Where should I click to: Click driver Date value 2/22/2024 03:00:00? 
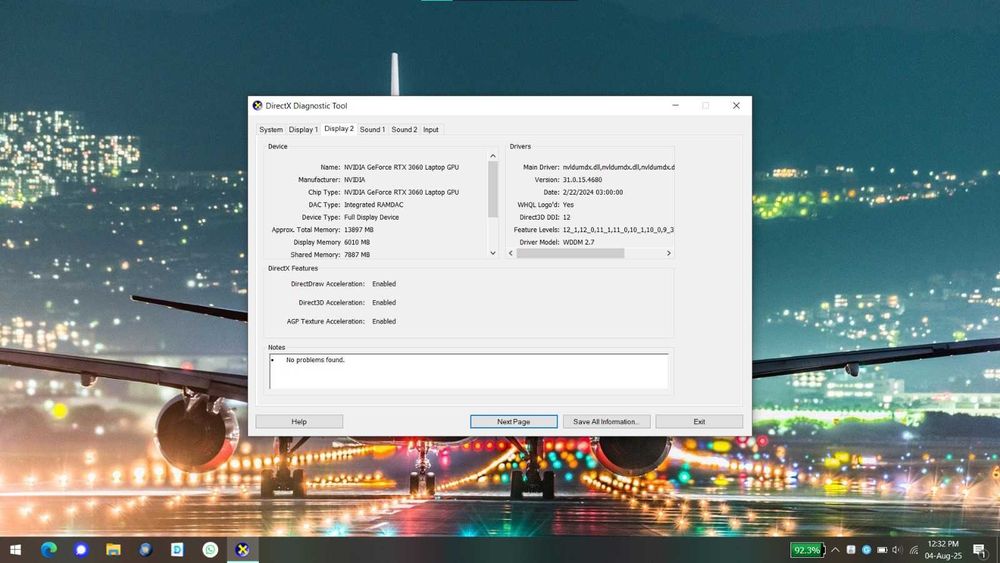pyautogui.click(x=592, y=192)
